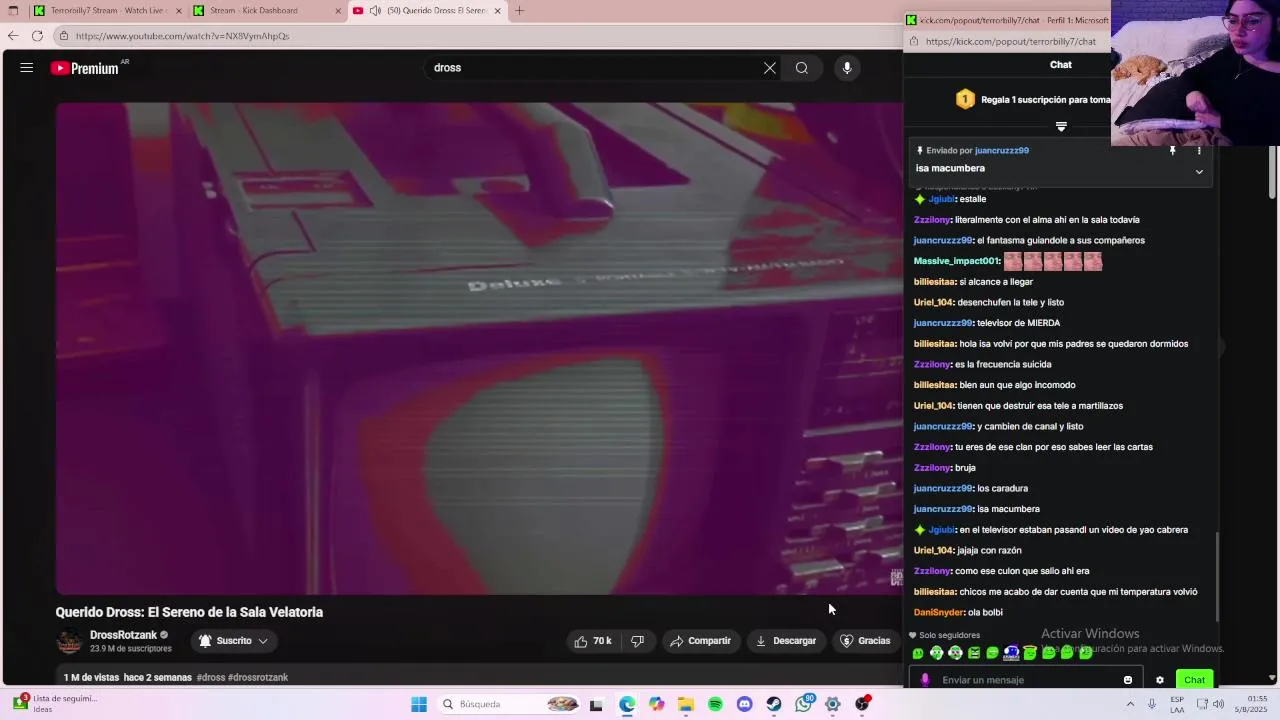
Task: Open OBS Studio from the taskbar
Action: click(x=862, y=704)
